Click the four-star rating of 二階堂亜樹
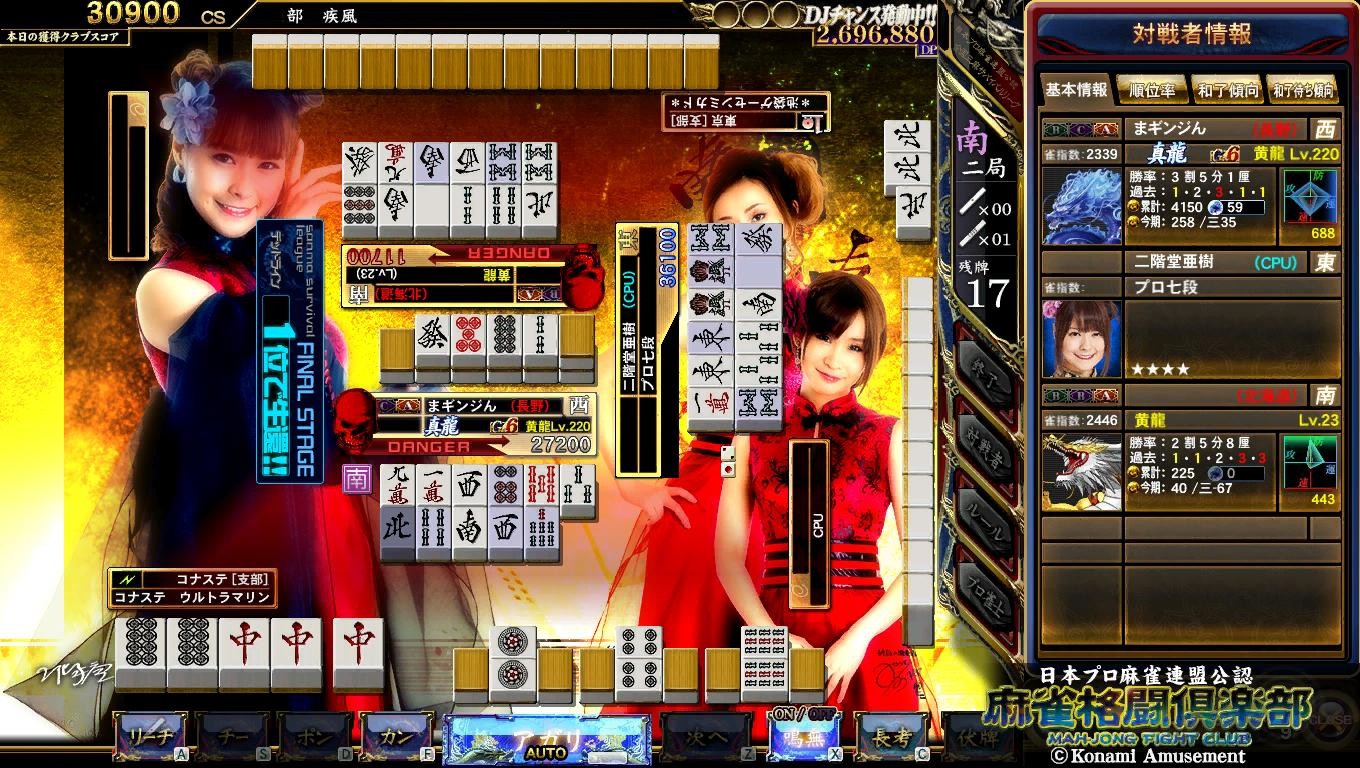Viewport: 1360px width, 768px height. point(1160,369)
